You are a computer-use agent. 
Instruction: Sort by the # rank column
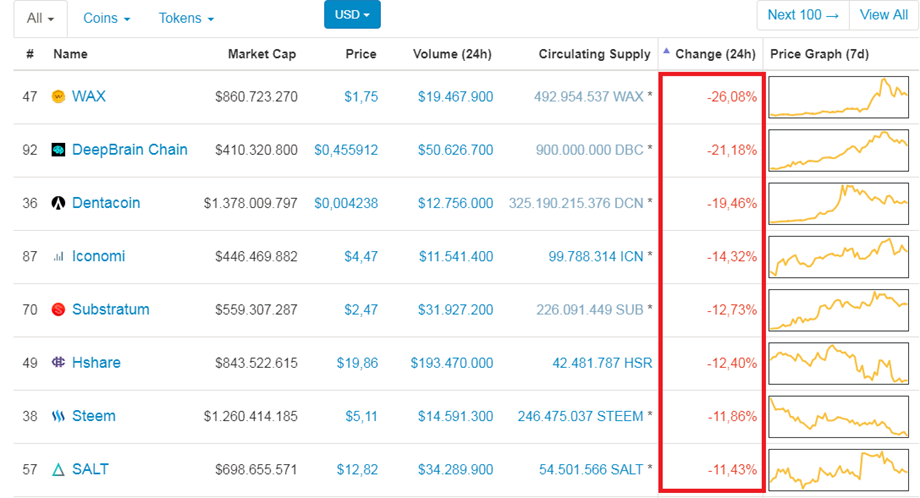coord(30,54)
